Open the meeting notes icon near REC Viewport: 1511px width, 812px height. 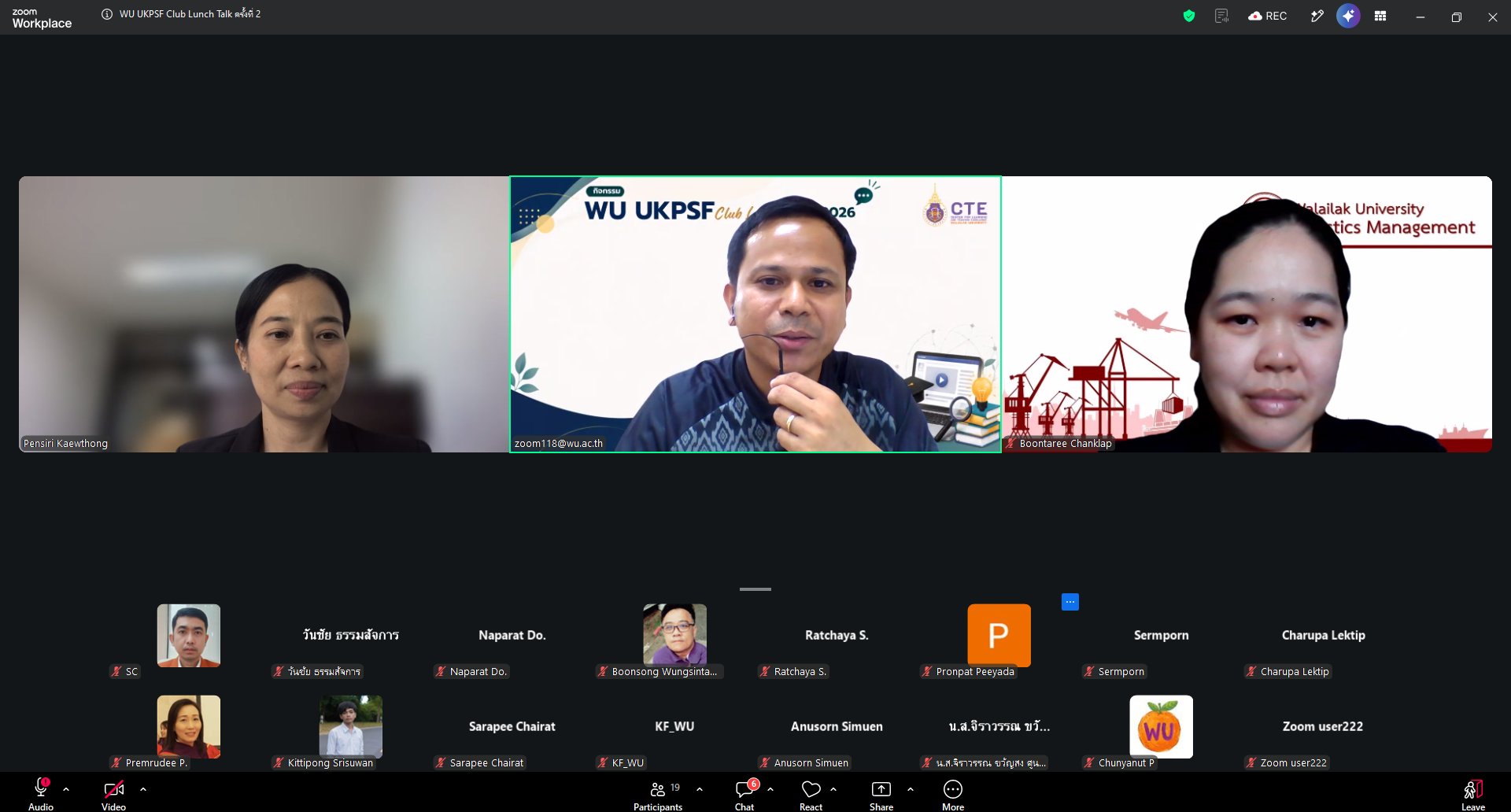pyautogui.click(x=1221, y=16)
